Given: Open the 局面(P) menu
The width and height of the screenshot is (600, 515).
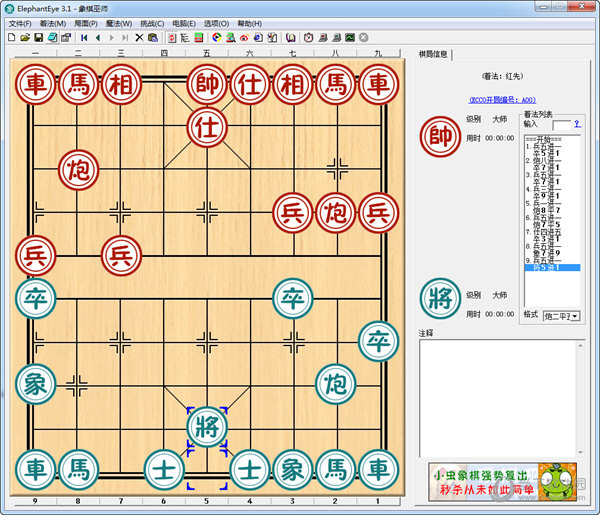Looking at the screenshot, I should (x=86, y=24).
